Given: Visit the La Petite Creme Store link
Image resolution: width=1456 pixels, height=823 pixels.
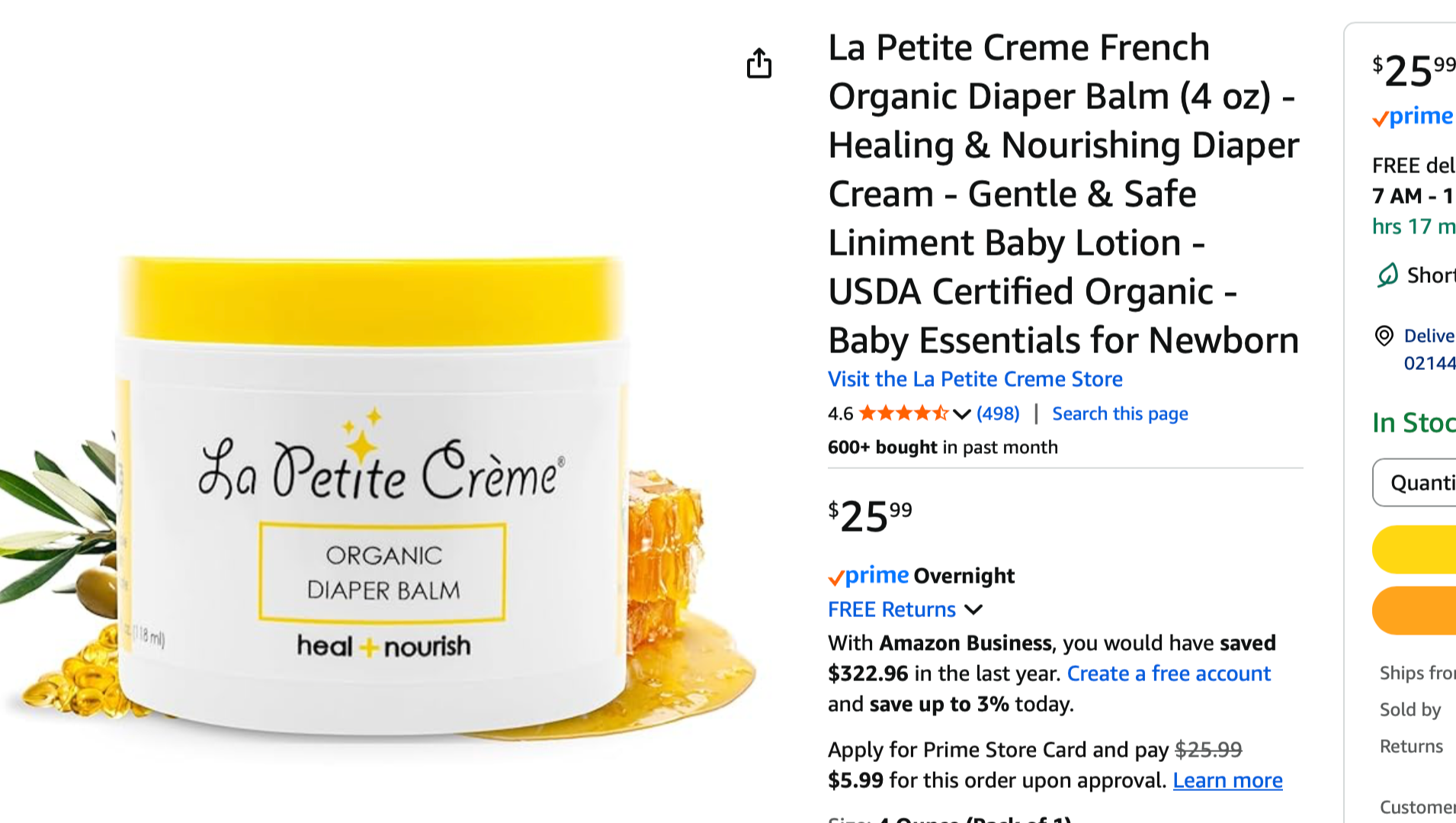Looking at the screenshot, I should tap(975, 379).
